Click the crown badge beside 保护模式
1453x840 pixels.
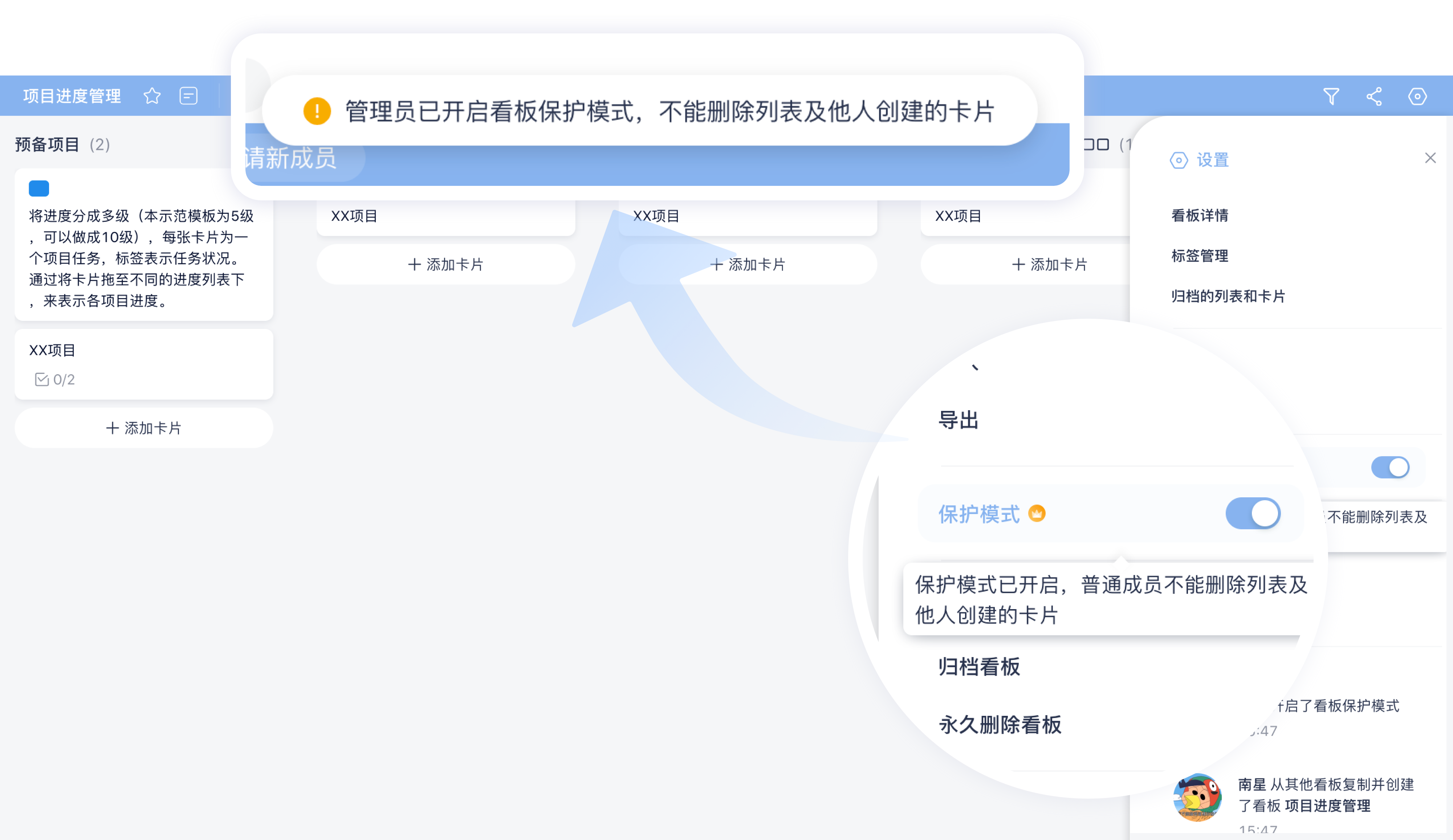click(1037, 513)
